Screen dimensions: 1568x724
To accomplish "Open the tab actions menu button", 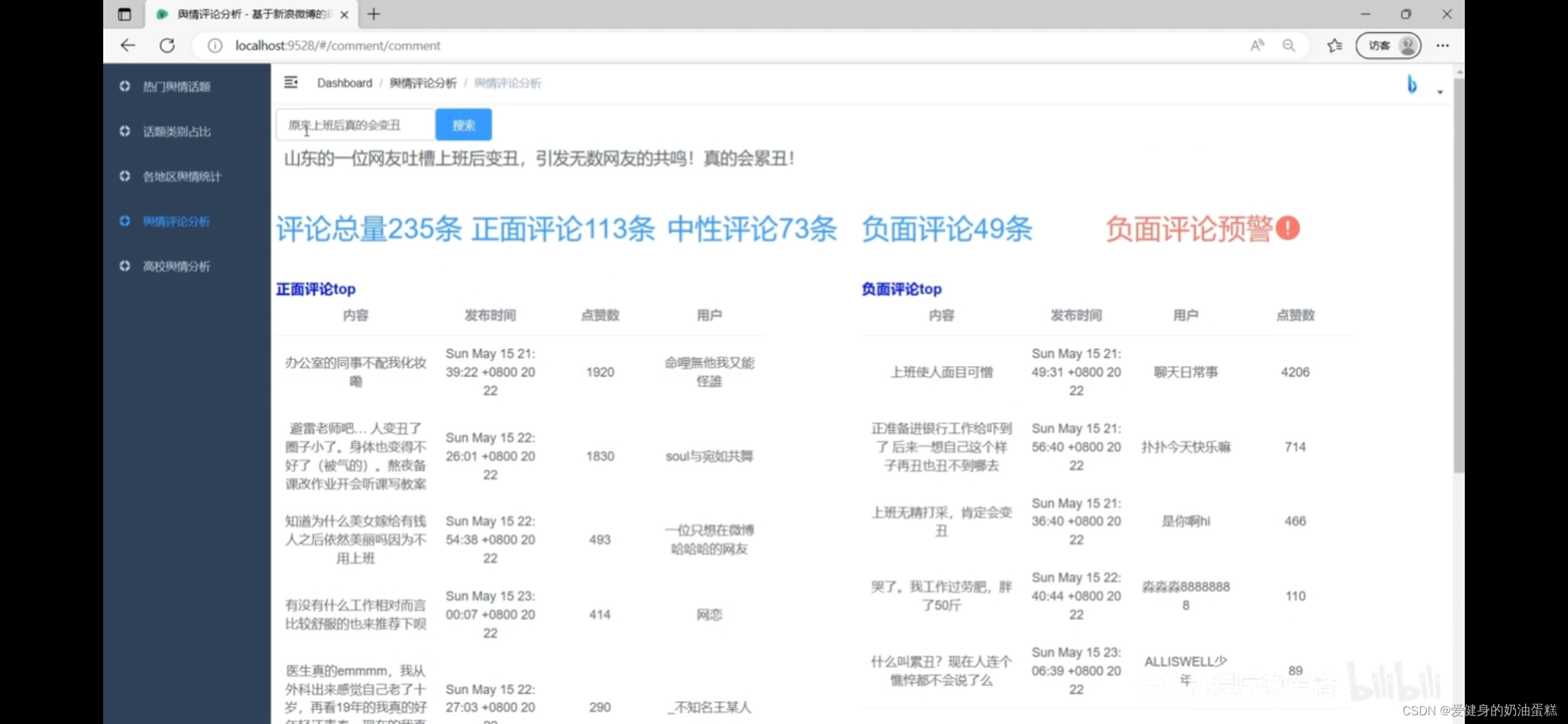I will click(125, 14).
